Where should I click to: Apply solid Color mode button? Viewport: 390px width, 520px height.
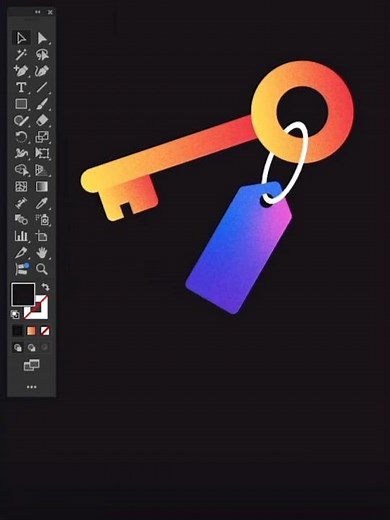[17, 331]
